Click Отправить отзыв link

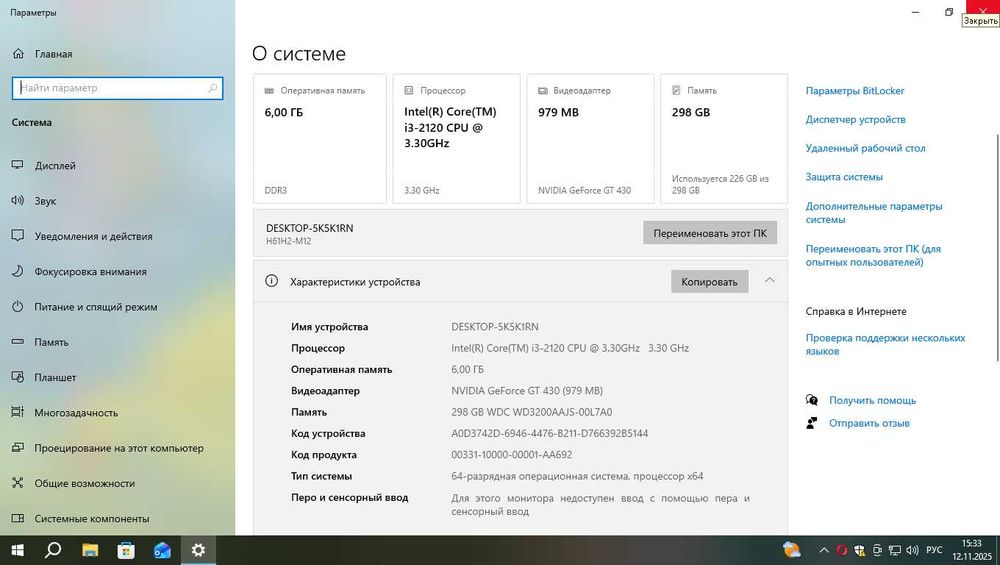(869, 423)
